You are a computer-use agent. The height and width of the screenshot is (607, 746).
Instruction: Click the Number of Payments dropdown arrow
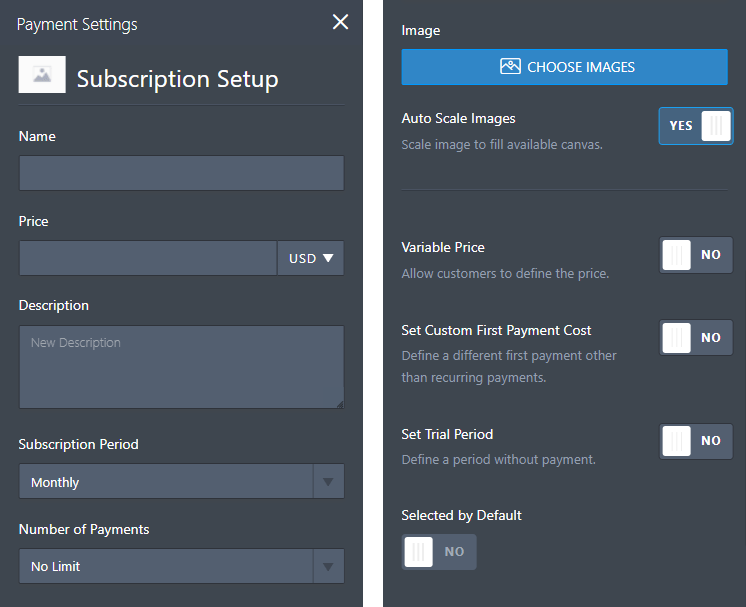328,566
